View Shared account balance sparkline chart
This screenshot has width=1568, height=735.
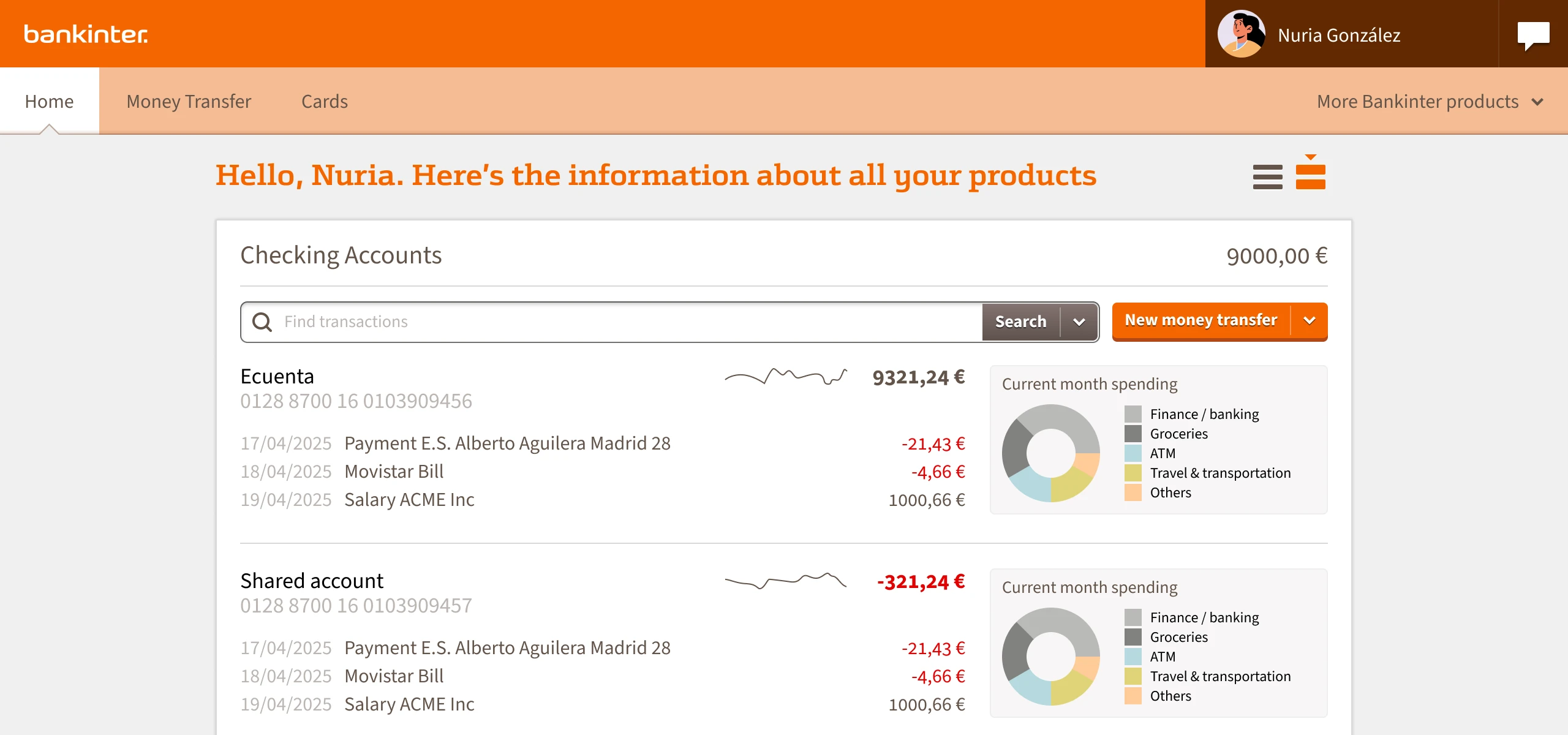pos(786,581)
